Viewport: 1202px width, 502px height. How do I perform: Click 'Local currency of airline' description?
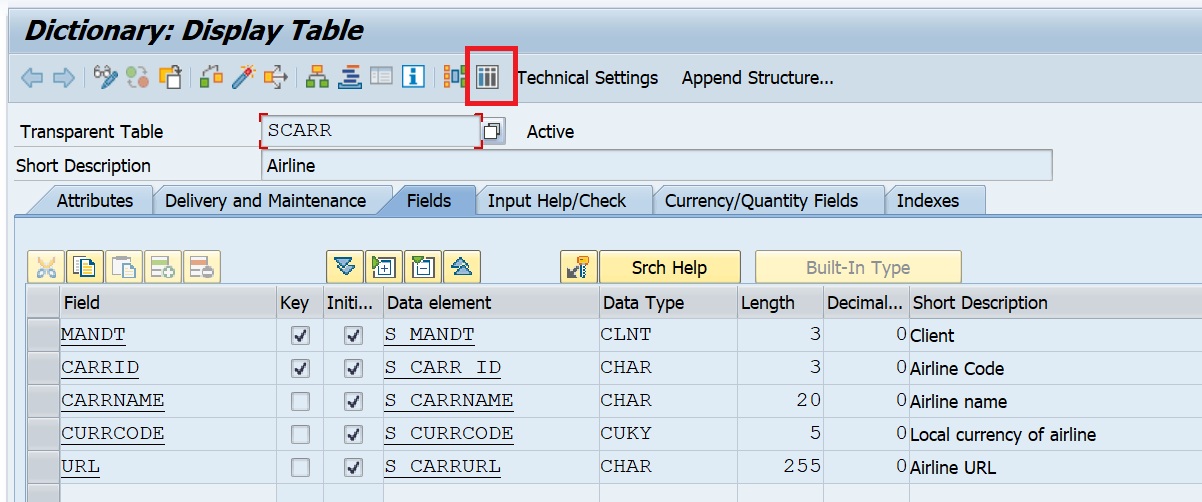point(1003,435)
